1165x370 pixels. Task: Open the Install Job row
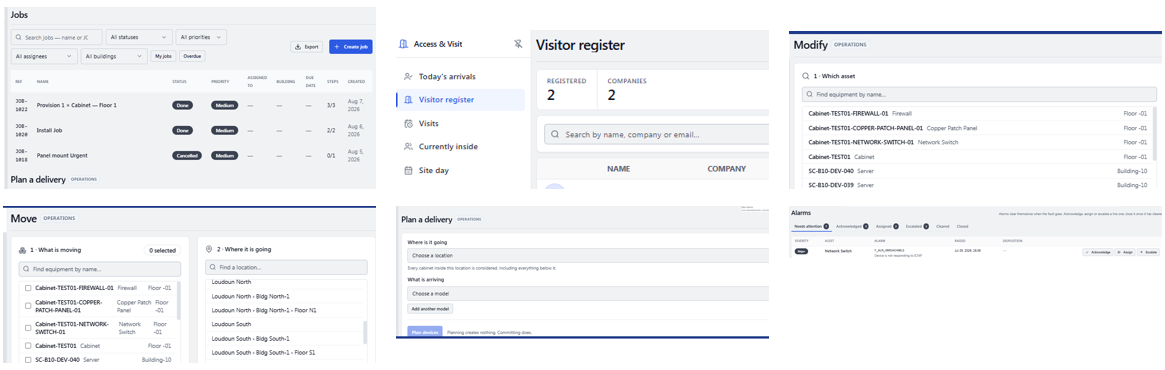192,130
